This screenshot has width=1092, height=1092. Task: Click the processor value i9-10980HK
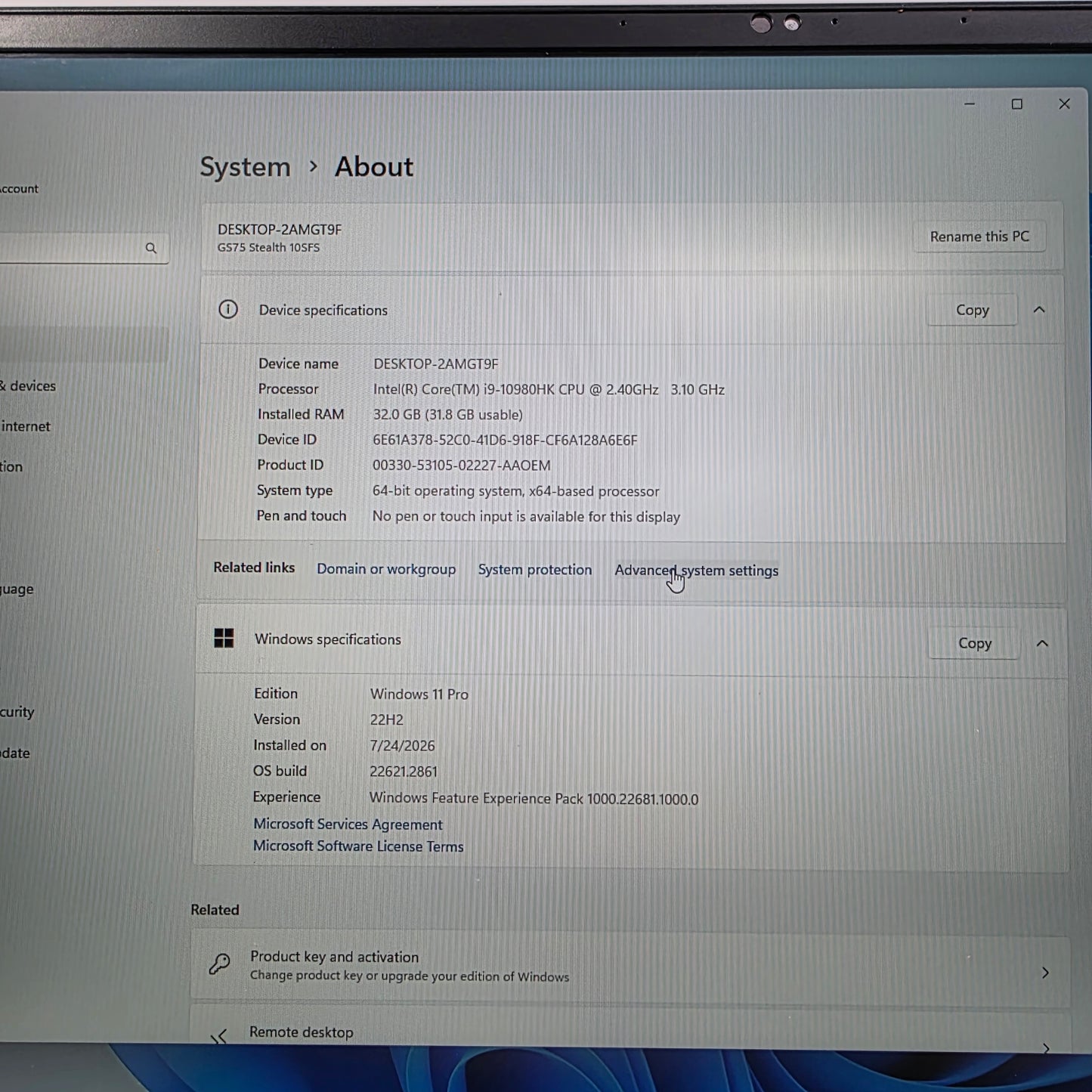coord(549,389)
